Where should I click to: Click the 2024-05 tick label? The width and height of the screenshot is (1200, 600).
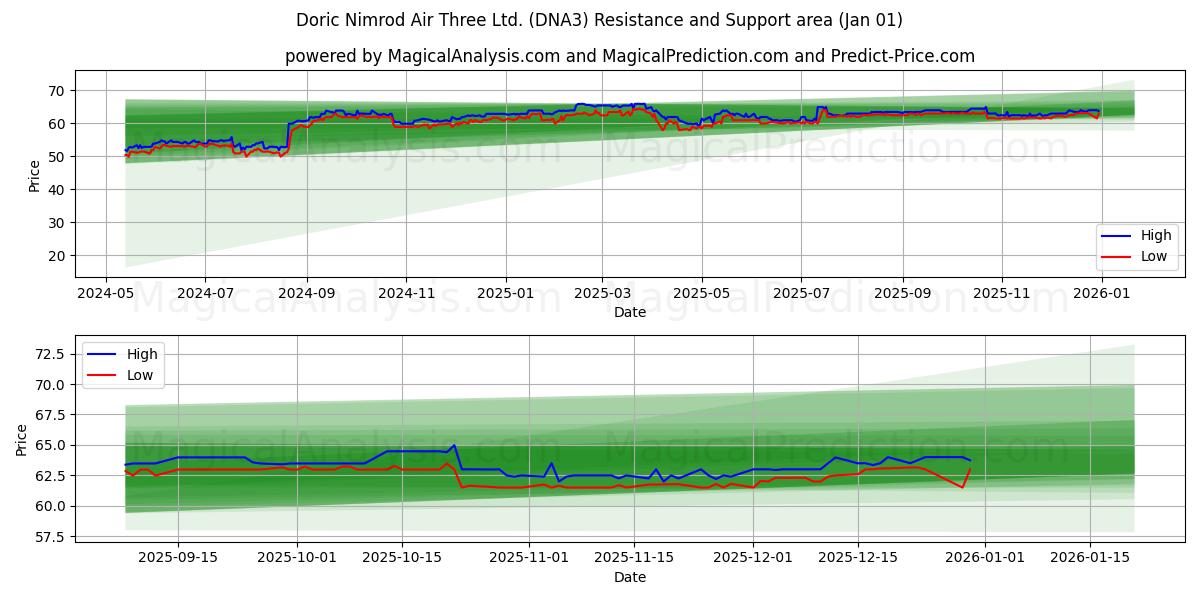tap(106, 293)
